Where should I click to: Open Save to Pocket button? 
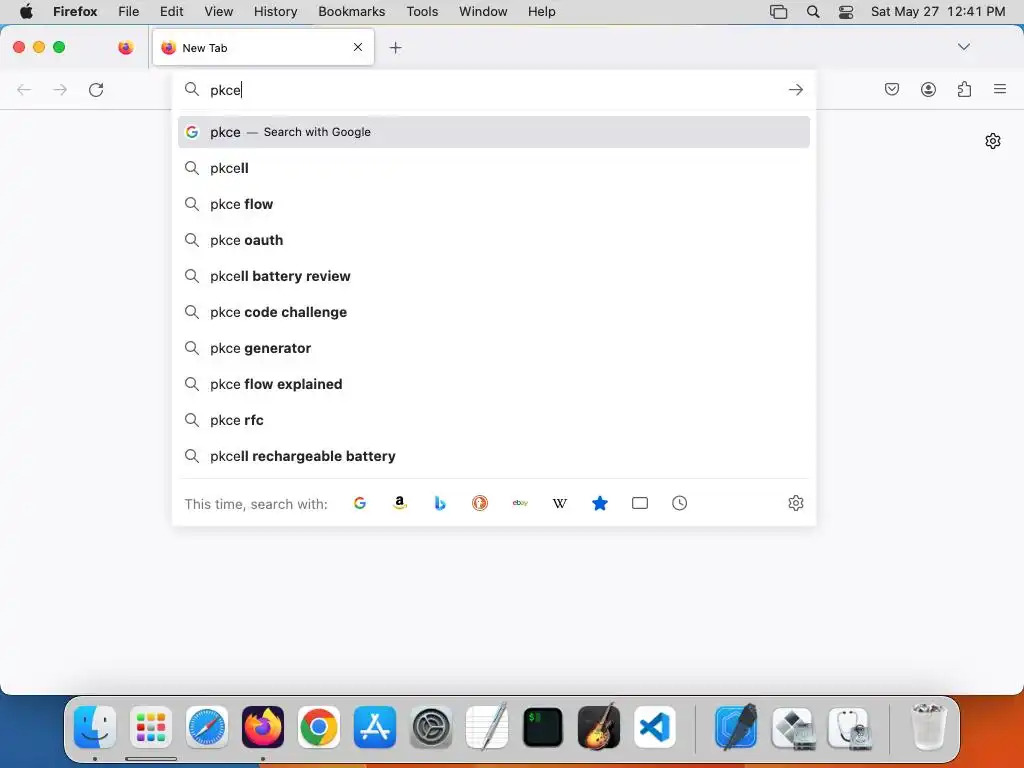(891, 89)
